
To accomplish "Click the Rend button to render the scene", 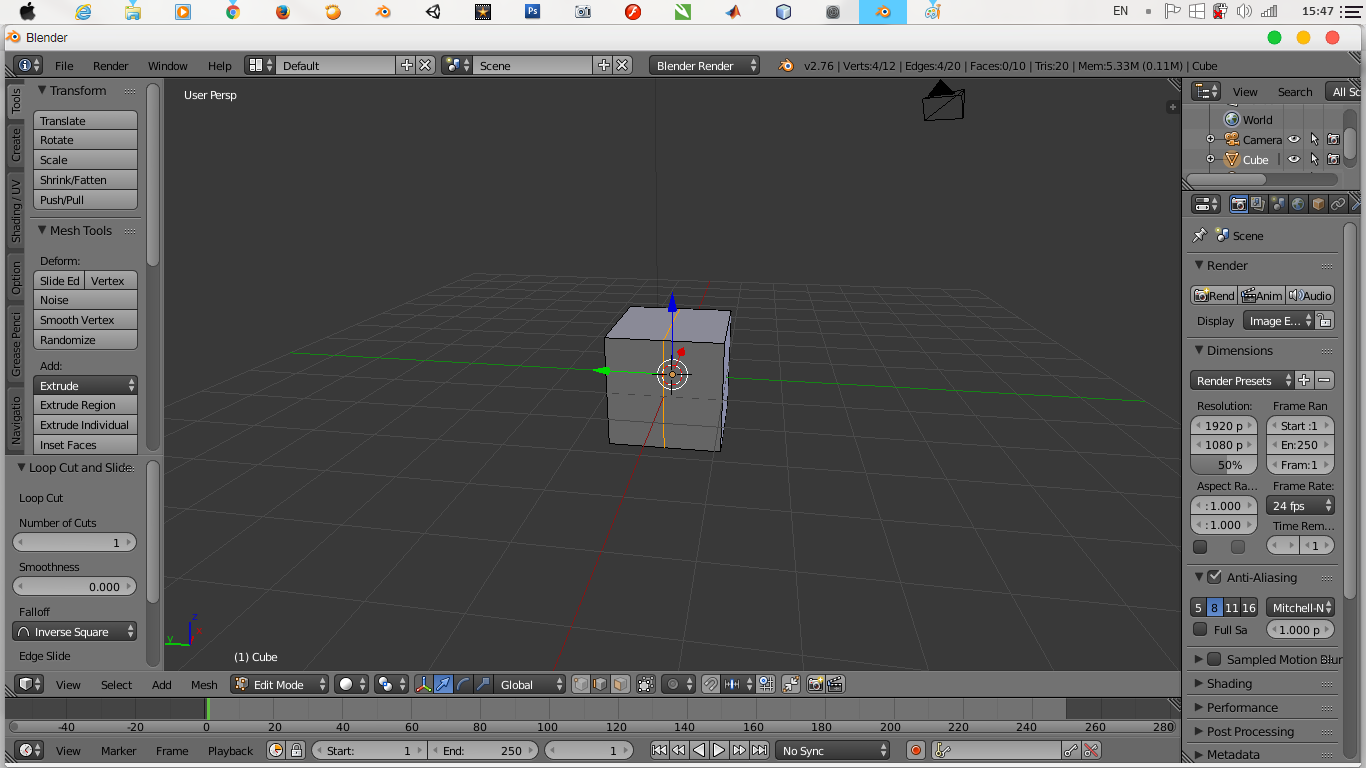I will point(1213,295).
